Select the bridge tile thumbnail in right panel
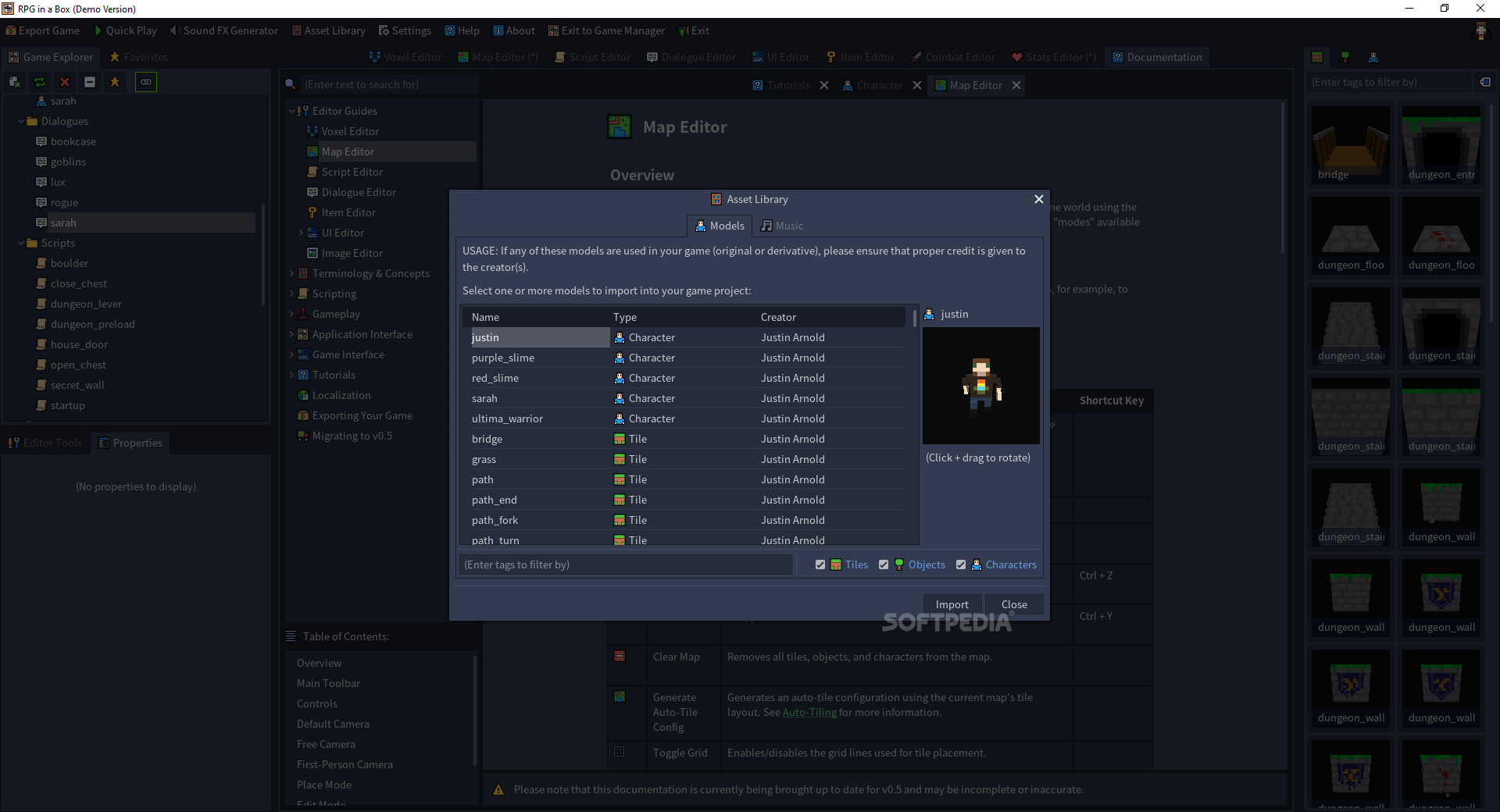Viewport: 1500px width, 812px height. (1350, 144)
